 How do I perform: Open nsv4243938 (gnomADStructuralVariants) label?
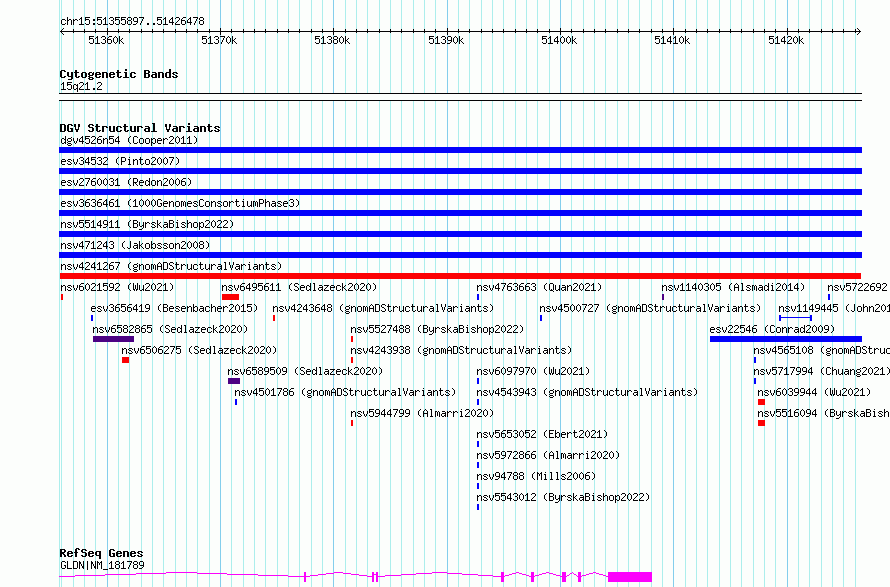461,350
